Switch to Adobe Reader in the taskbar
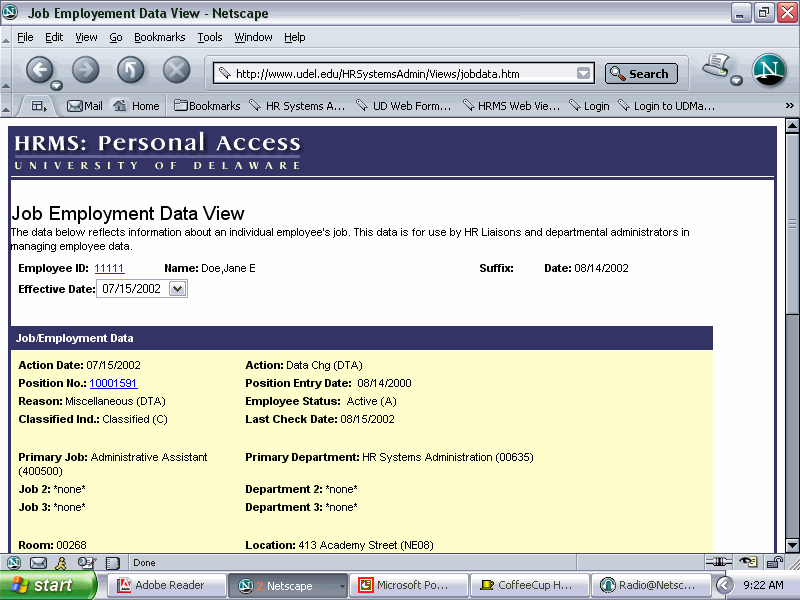 pyautogui.click(x=162, y=585)
